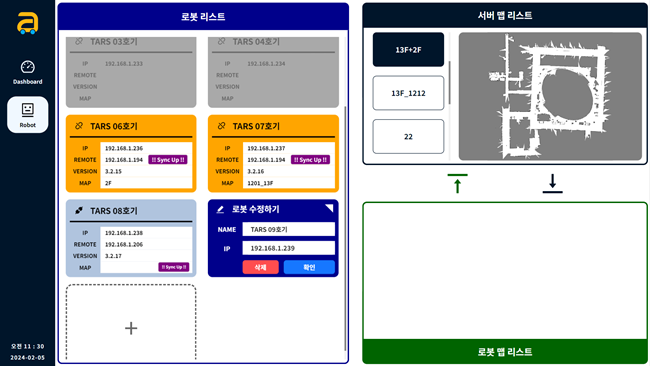Click the map value 1201_13F
The width and height of the screenshot is (650, 366).
click(260, 183)
